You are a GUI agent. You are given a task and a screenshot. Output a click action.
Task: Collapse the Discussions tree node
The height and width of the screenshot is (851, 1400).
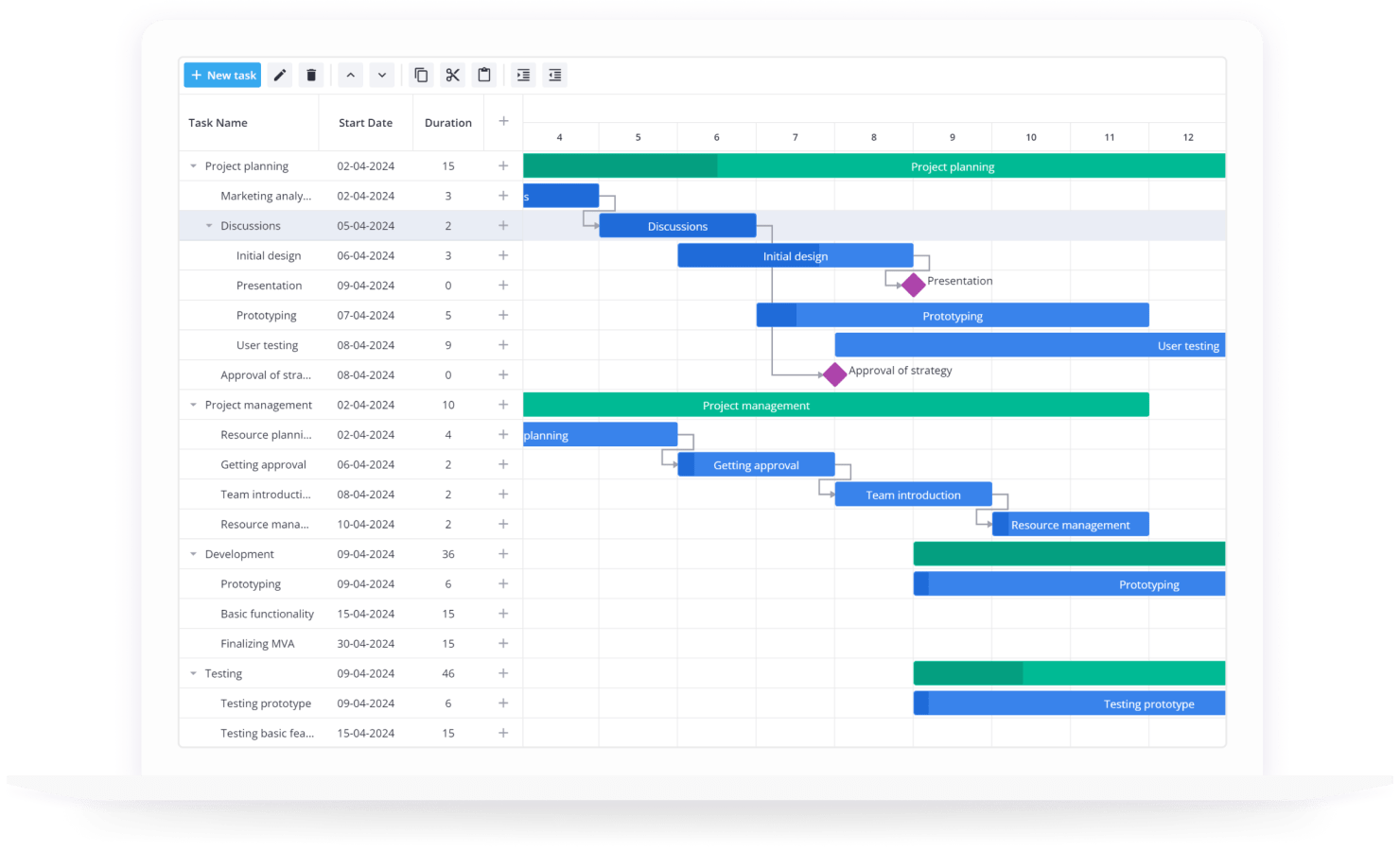coord(209,226)
